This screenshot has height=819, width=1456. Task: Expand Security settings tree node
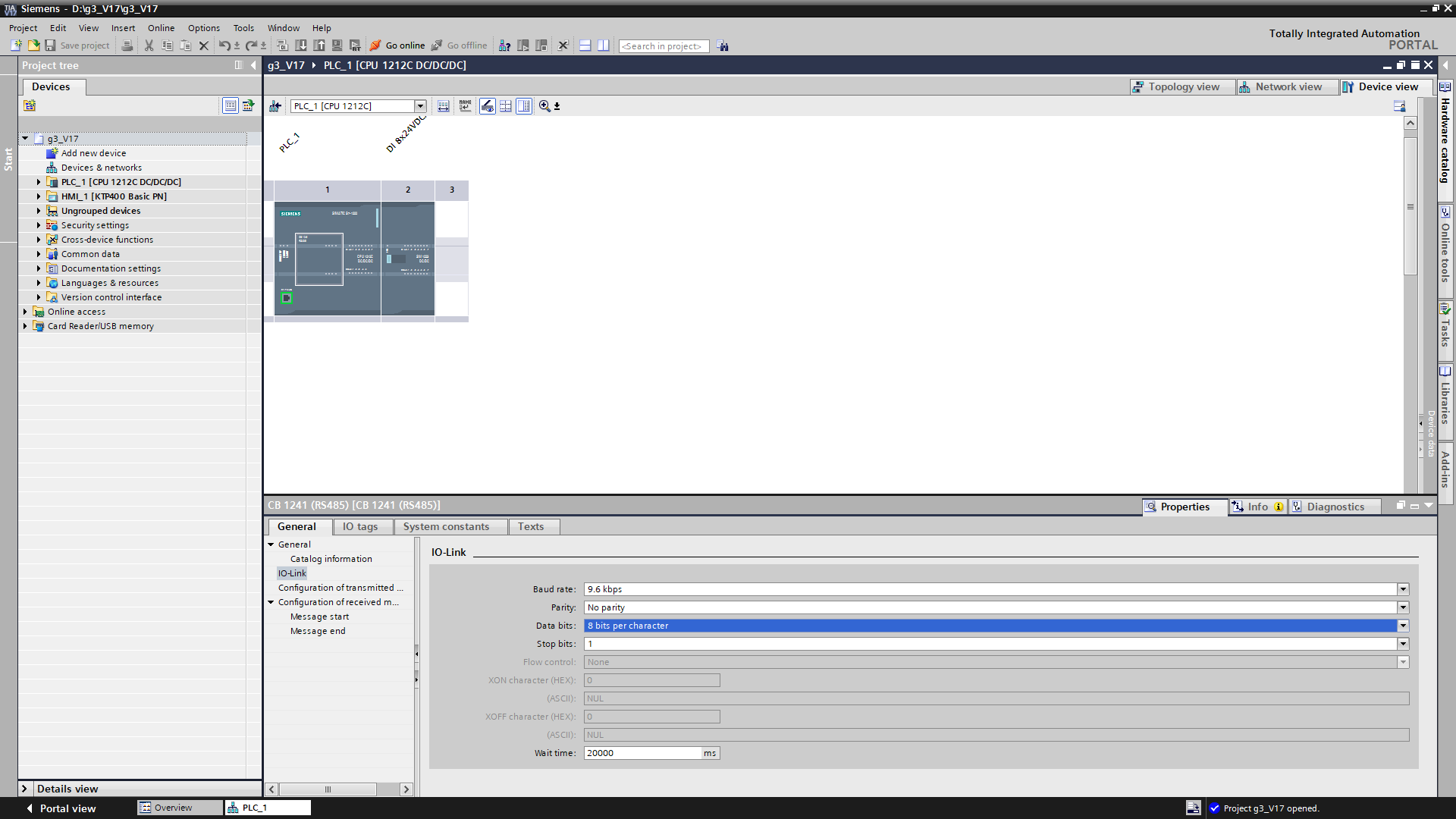[39, 225]
